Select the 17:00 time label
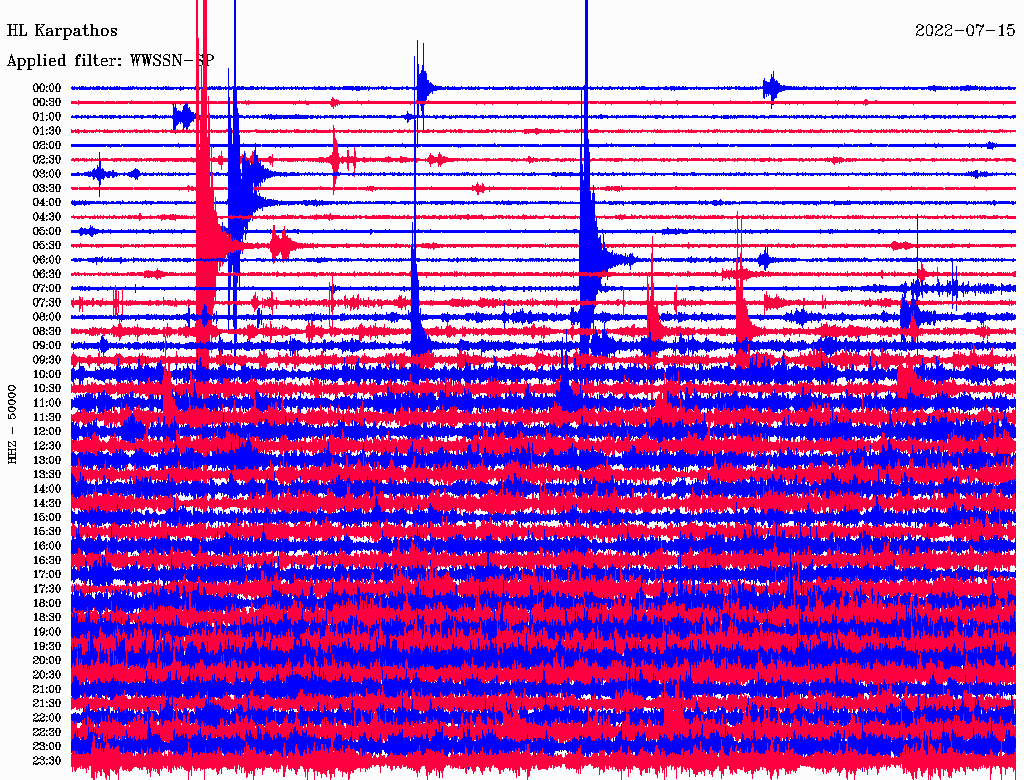The image size is (1024, 780). click(x=47, y=574)
